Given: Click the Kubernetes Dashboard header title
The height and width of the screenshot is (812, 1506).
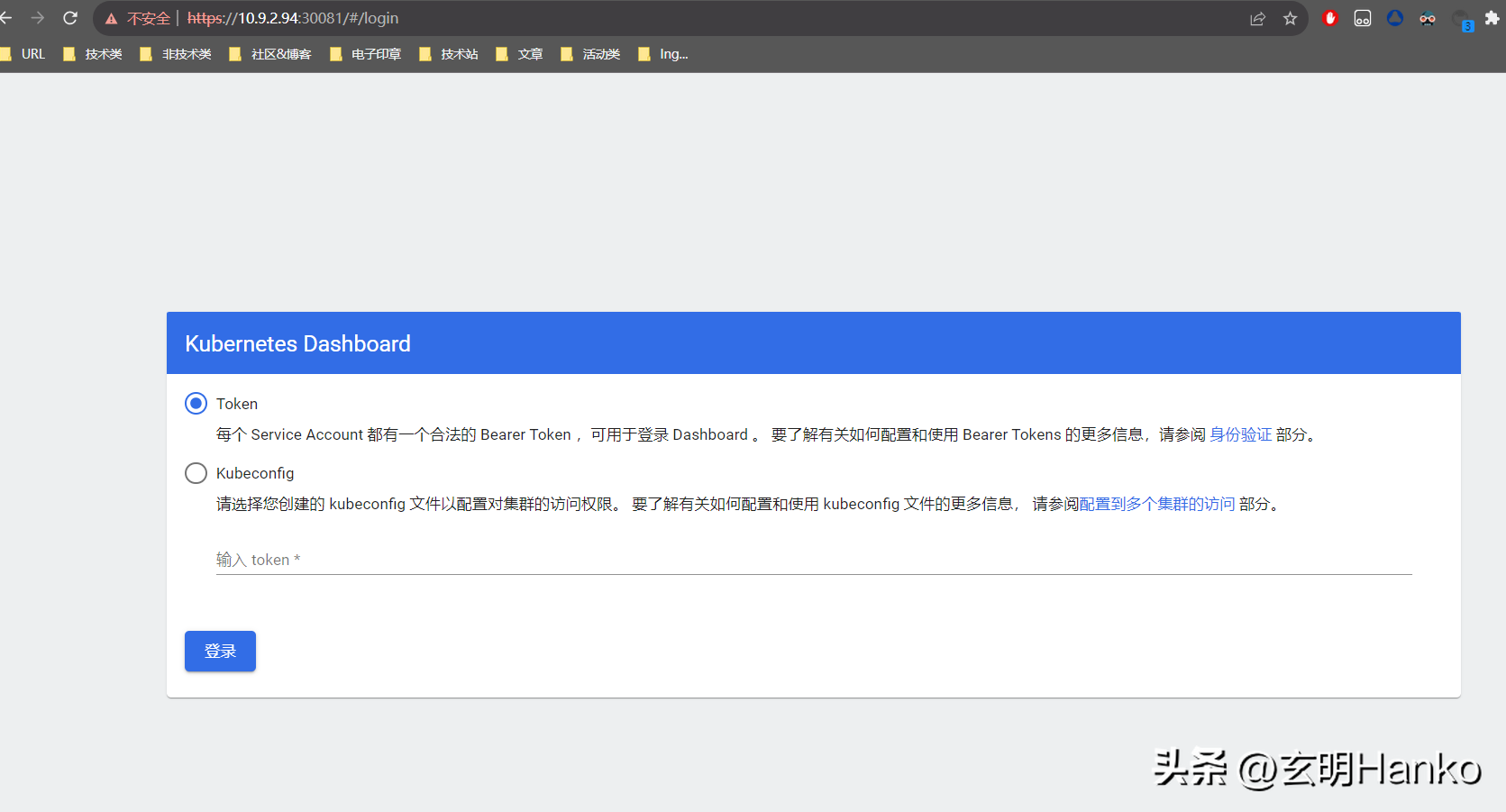Looking at the screenshot, I should (297, 344).
